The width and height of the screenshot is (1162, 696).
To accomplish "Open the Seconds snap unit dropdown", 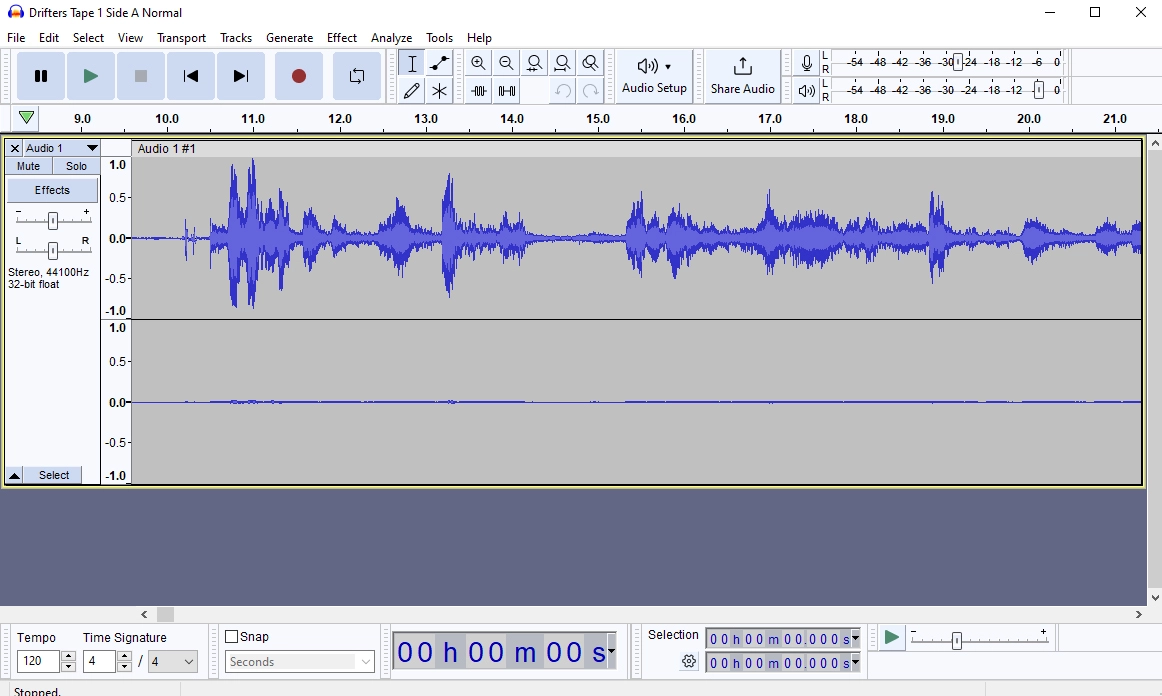I will (x=299, y=662).
